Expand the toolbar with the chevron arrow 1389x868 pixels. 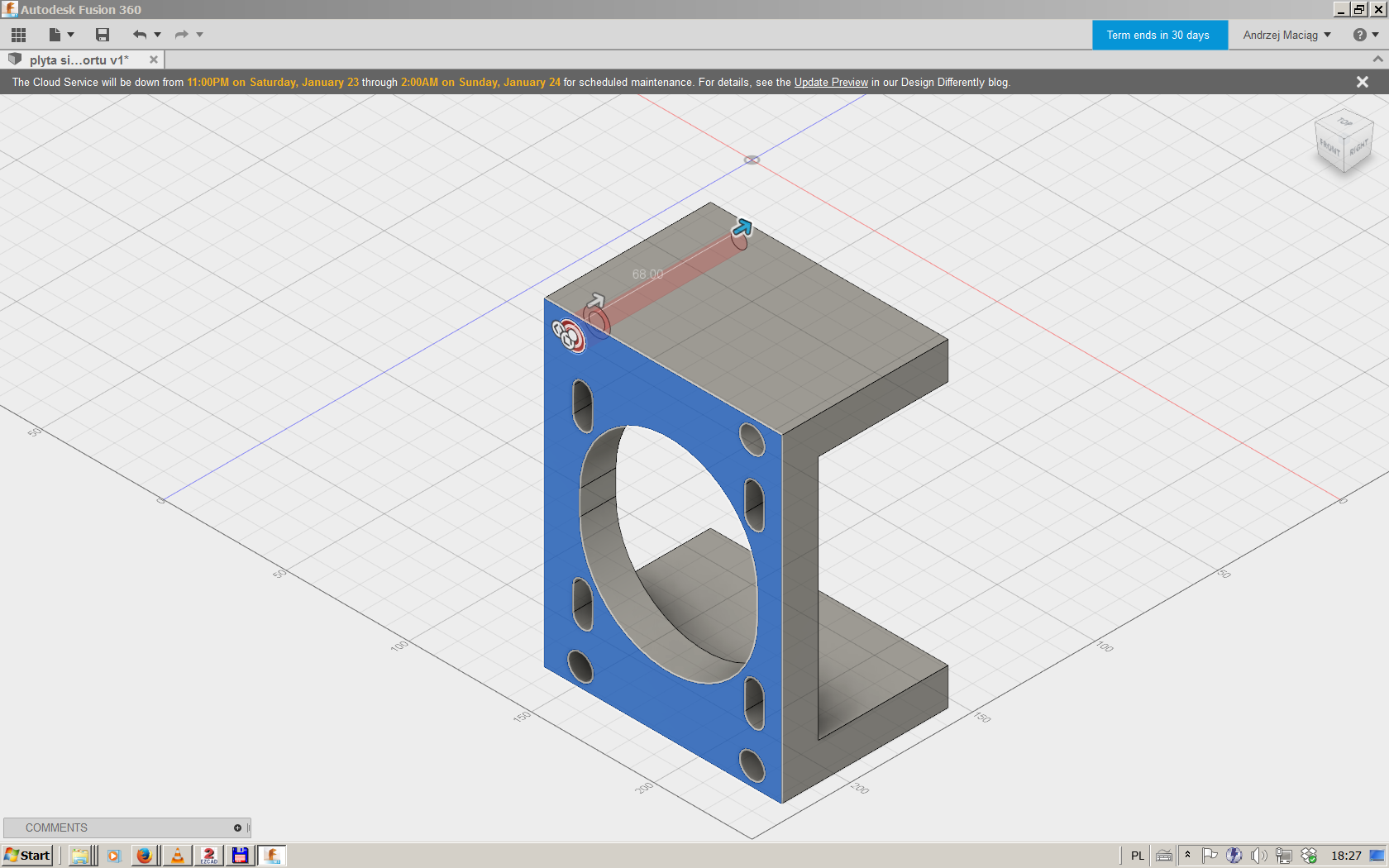coord(1377,60)
